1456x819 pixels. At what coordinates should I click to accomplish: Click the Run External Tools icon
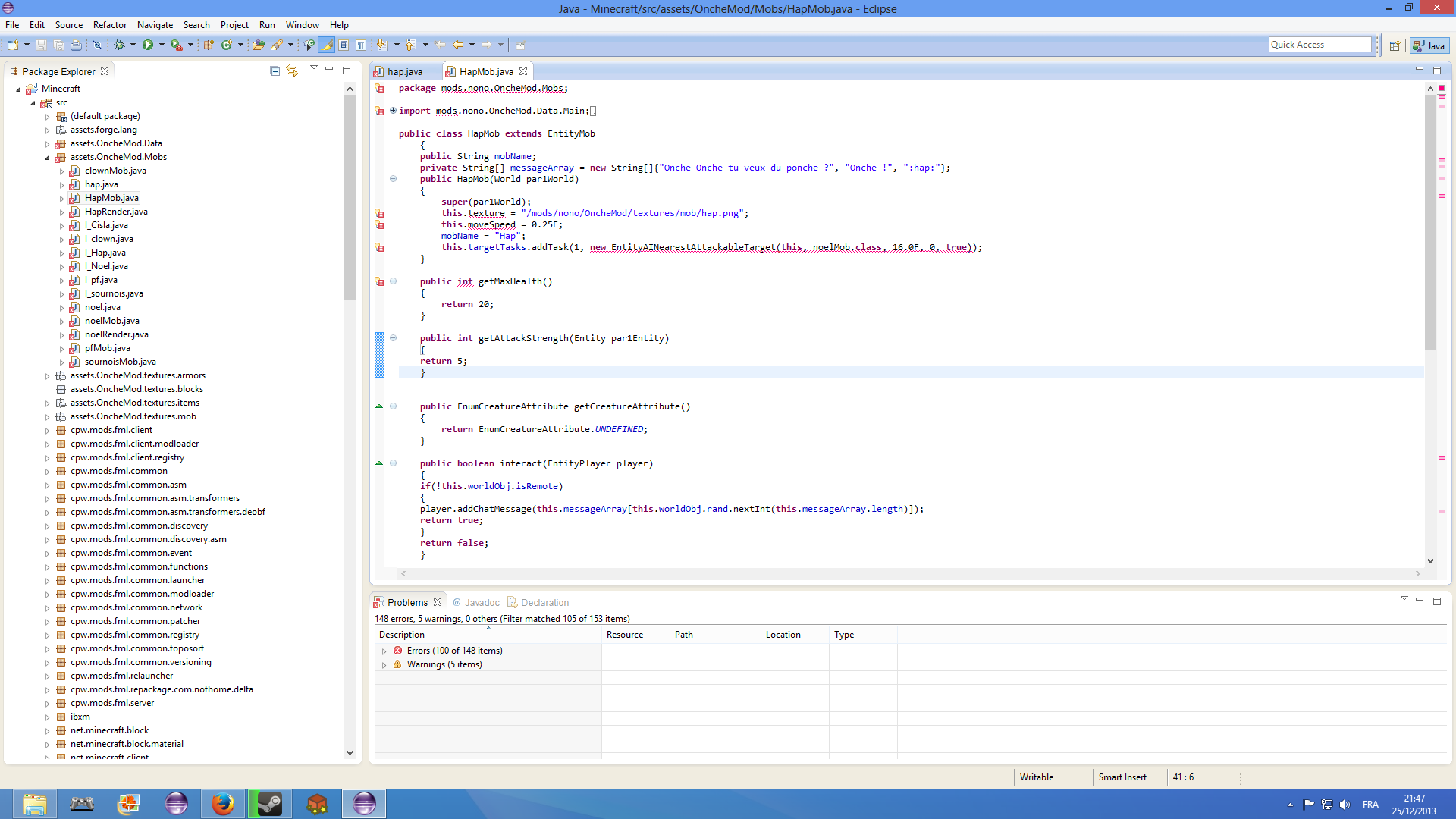pyautogui.click(x=176, y=45)
